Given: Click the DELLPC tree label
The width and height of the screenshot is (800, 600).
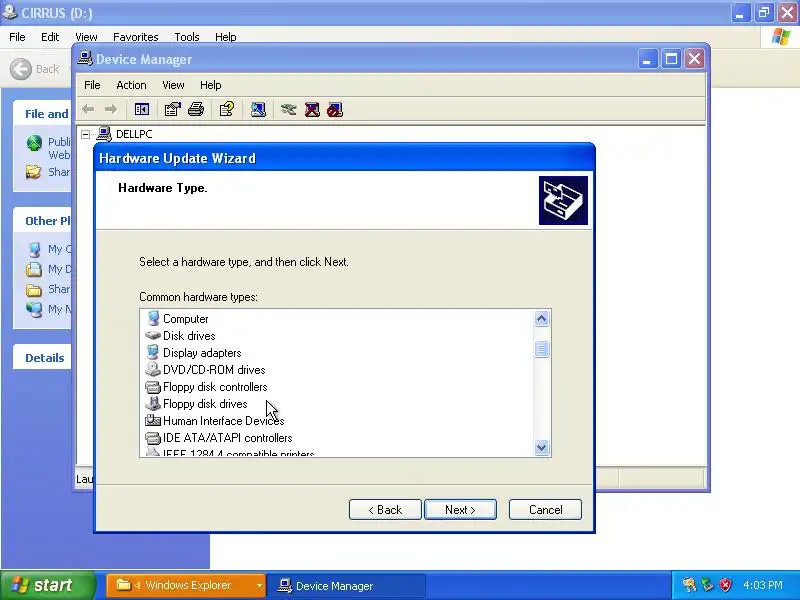Looking at the screenshot, I should click(134, 134).
